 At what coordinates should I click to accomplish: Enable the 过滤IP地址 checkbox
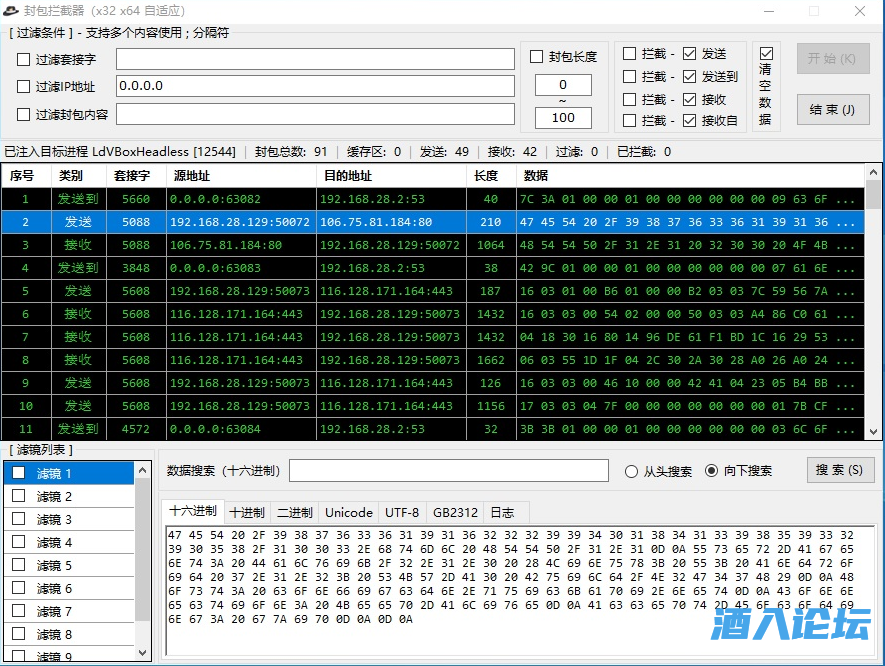pyautogui.click(x=24, y=87)
